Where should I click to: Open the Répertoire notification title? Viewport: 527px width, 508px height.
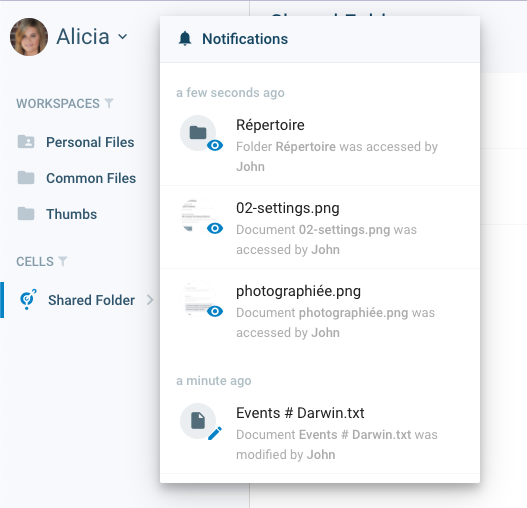point(270,125)
